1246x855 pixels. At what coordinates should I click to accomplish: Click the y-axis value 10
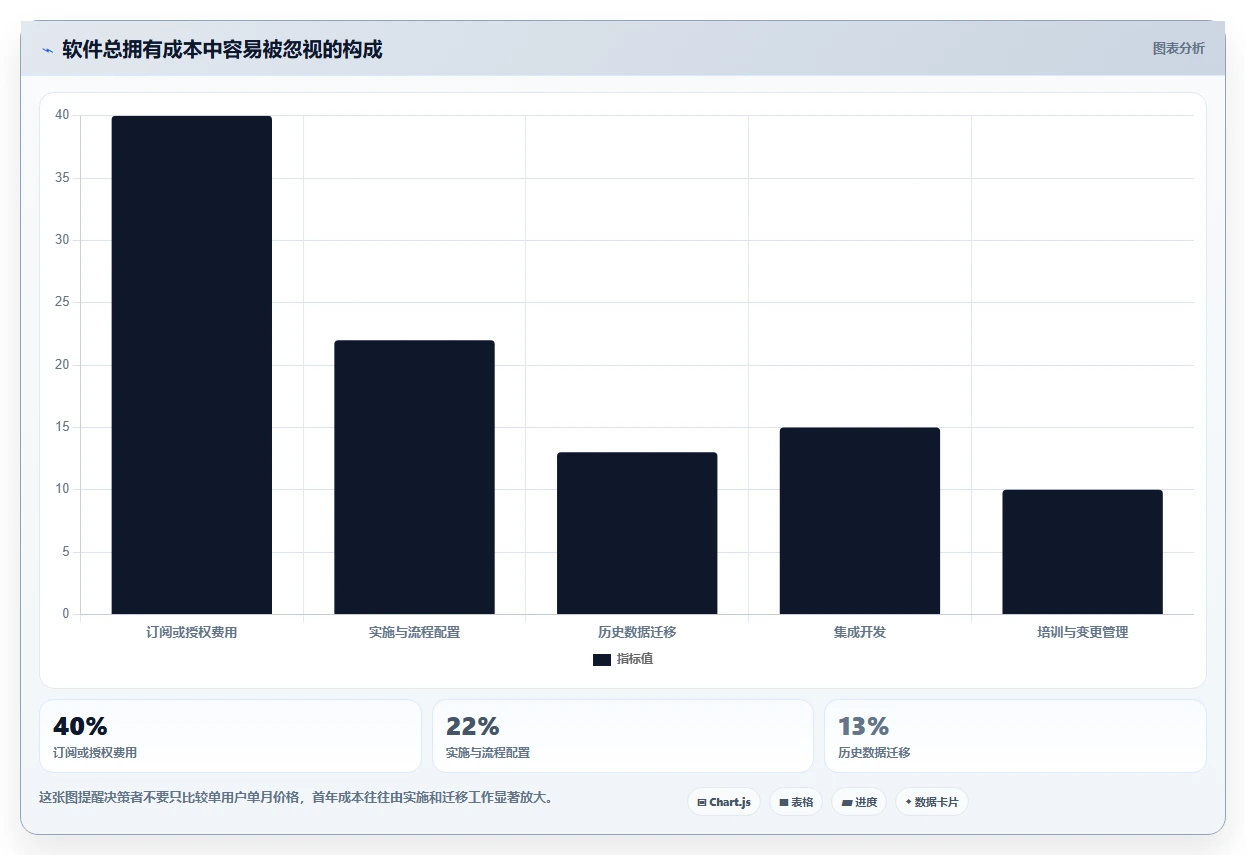pos(62,489)
